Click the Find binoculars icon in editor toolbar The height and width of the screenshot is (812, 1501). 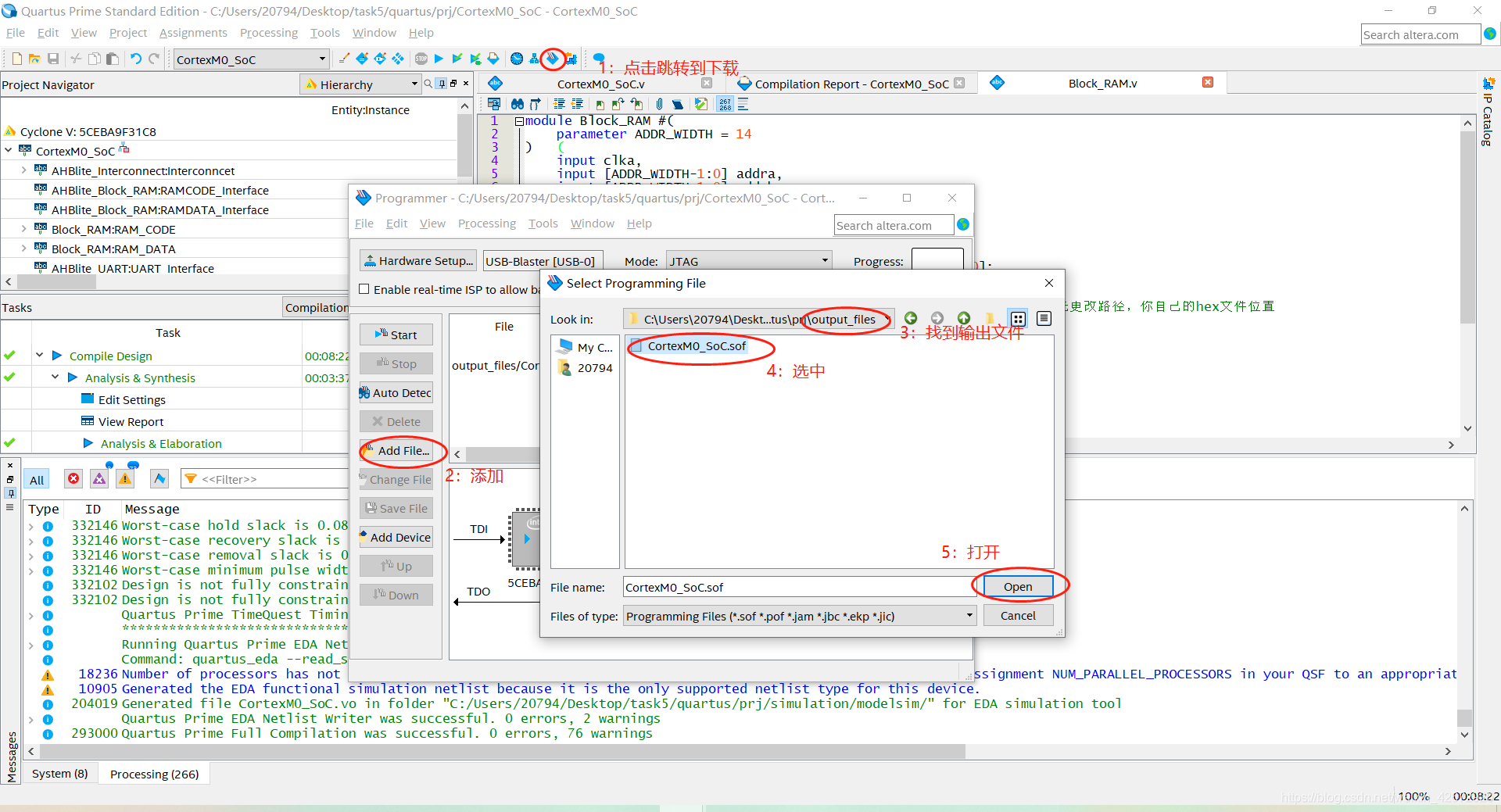point(518,104)
